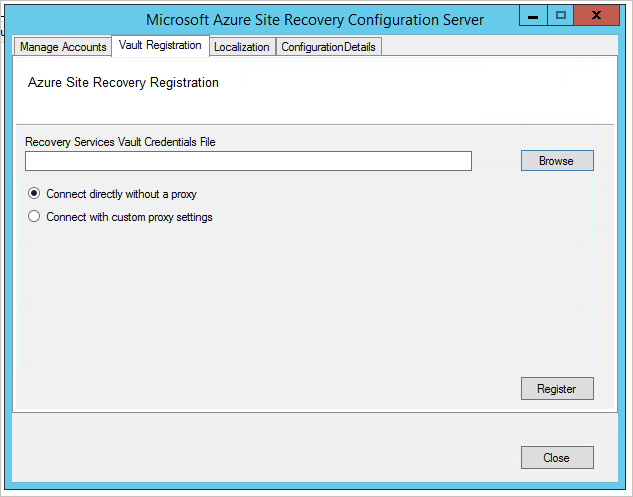
Task: Click the 'Connect with custom proxy settings' label
Action: [129, 216]
